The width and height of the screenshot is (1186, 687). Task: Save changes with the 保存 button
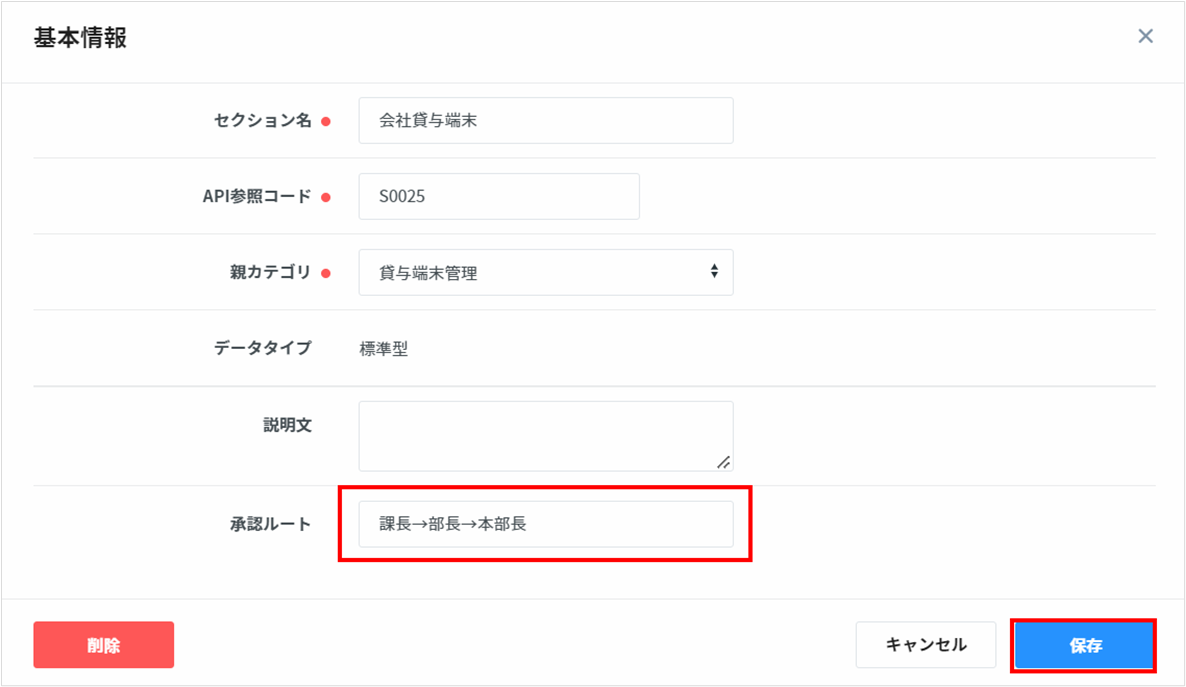pos(1084,645)
